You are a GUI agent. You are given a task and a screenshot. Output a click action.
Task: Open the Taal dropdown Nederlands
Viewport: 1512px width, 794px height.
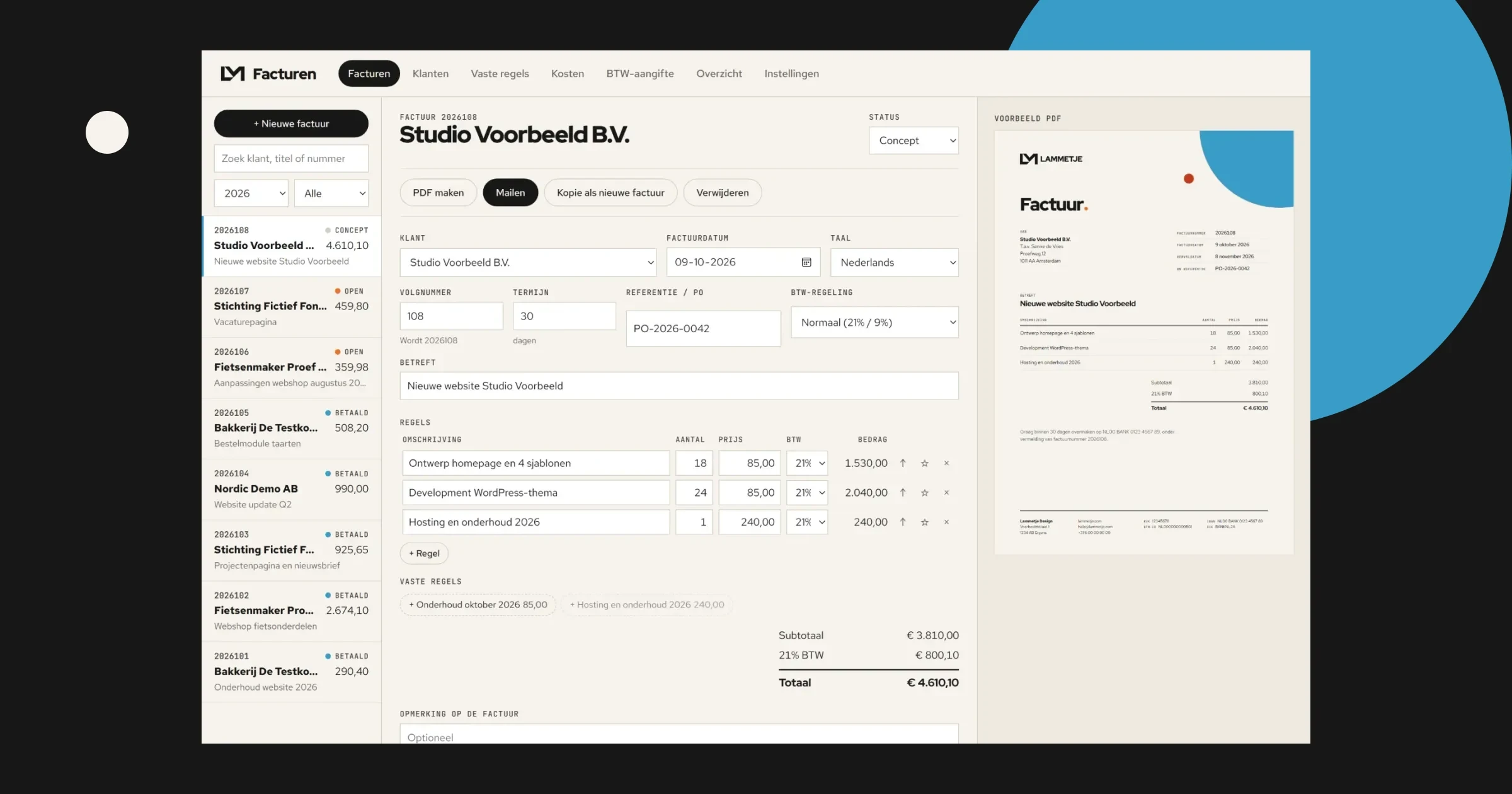tap(895, 262)
